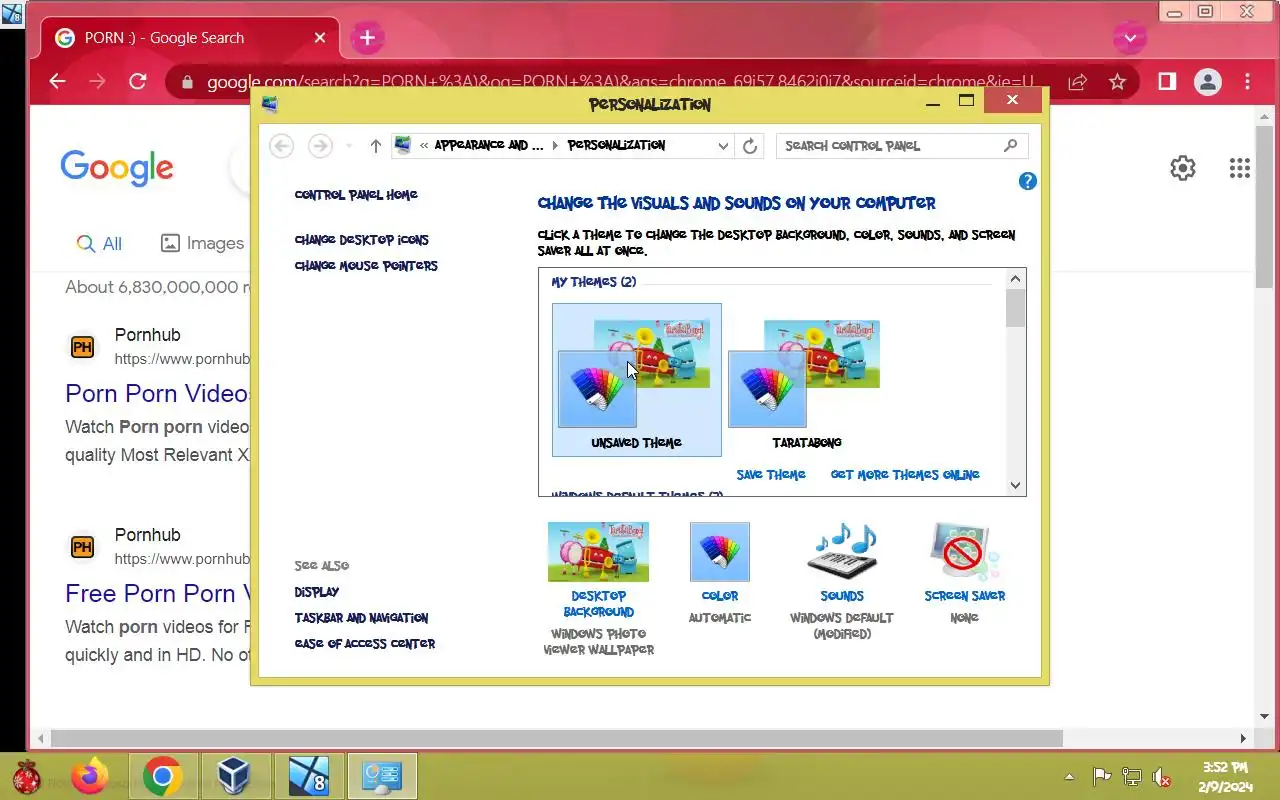Open Change Mouse Pointers link

(366, 266)
